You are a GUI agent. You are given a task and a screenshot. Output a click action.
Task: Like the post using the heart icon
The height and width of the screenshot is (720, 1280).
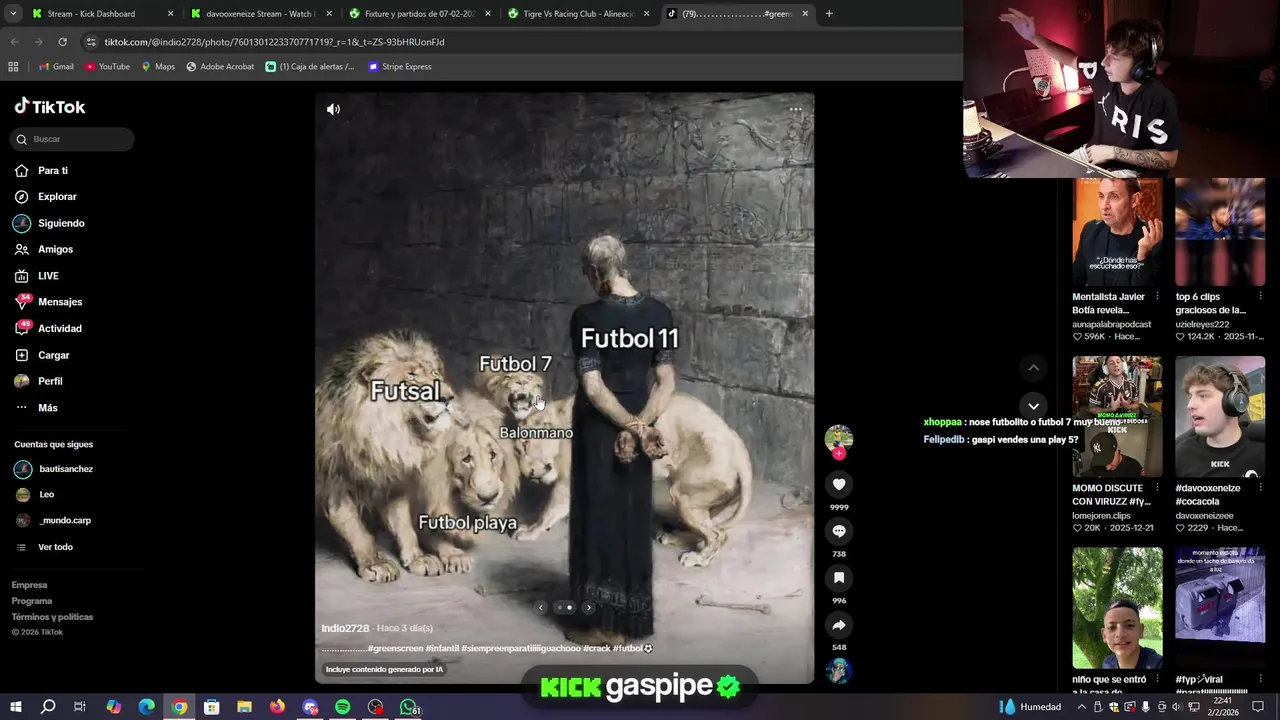(x=839, y=484)
